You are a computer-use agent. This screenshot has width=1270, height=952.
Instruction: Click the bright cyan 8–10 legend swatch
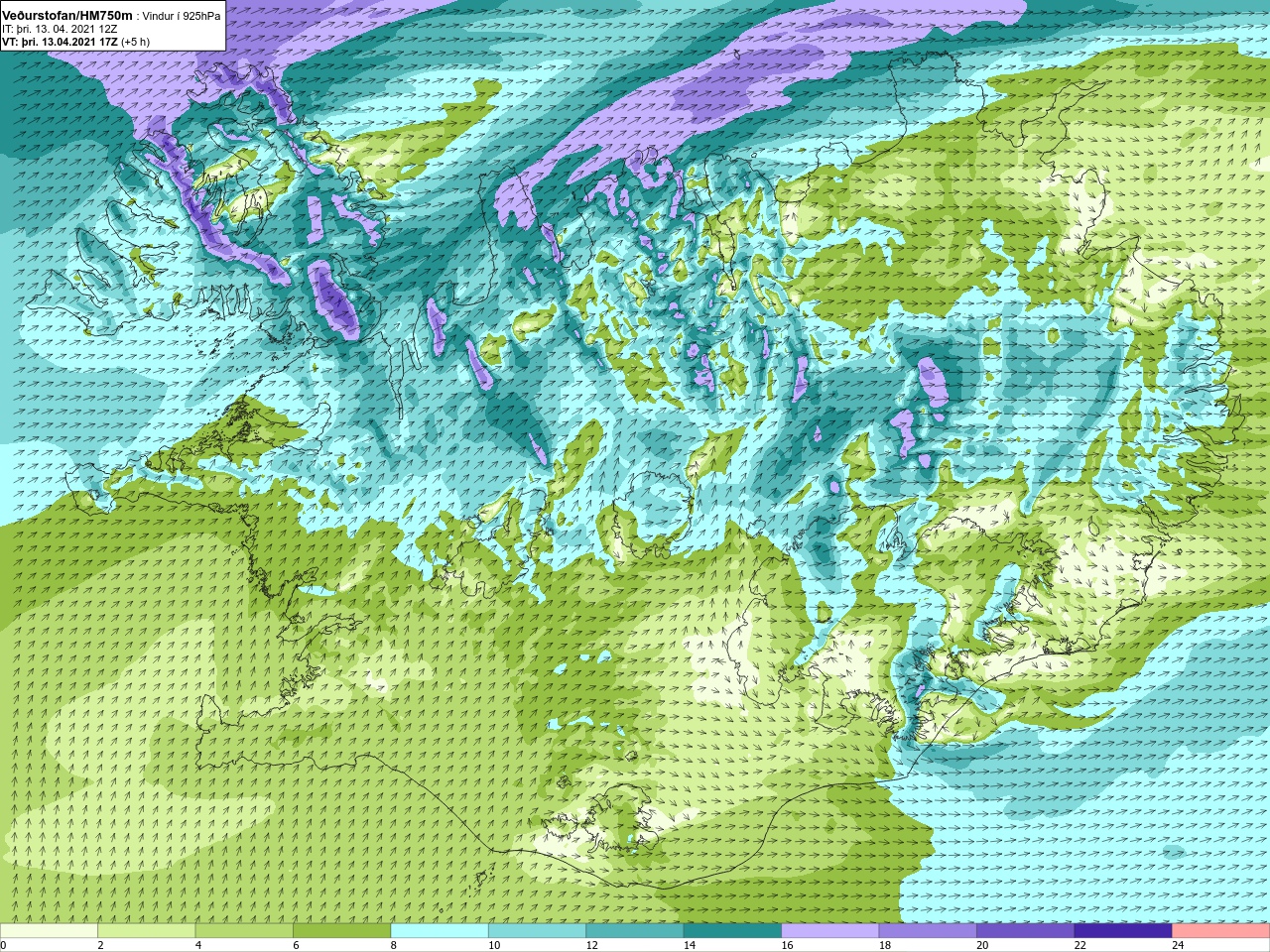click(440, 931)
